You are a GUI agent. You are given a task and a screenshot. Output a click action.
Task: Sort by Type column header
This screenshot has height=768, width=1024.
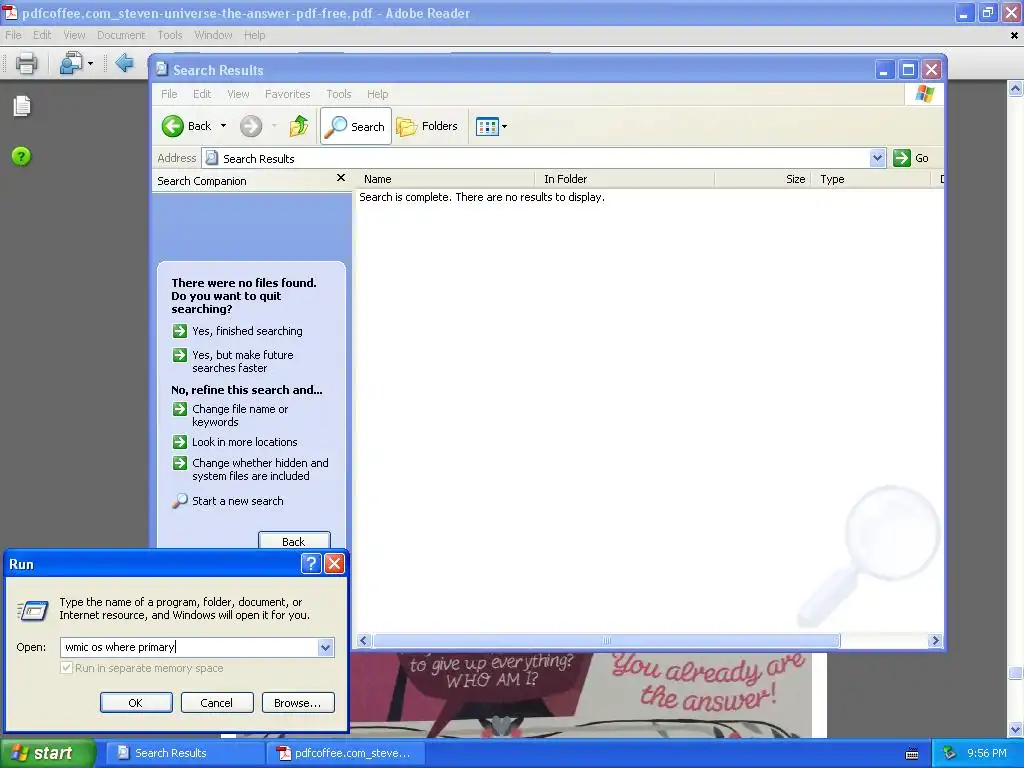point(871,179)
